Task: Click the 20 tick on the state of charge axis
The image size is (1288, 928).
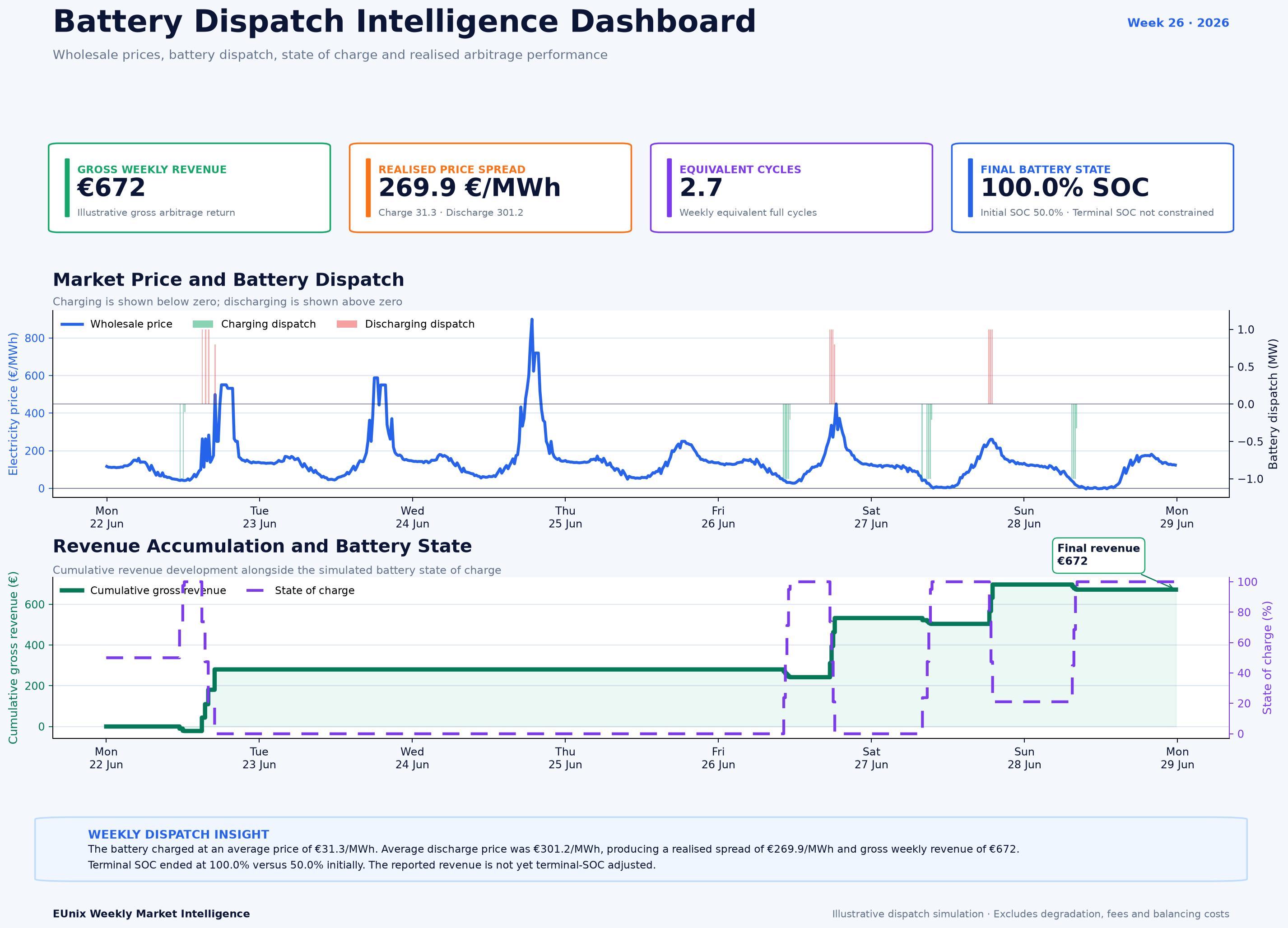Action: click(x=1244, y=704)
